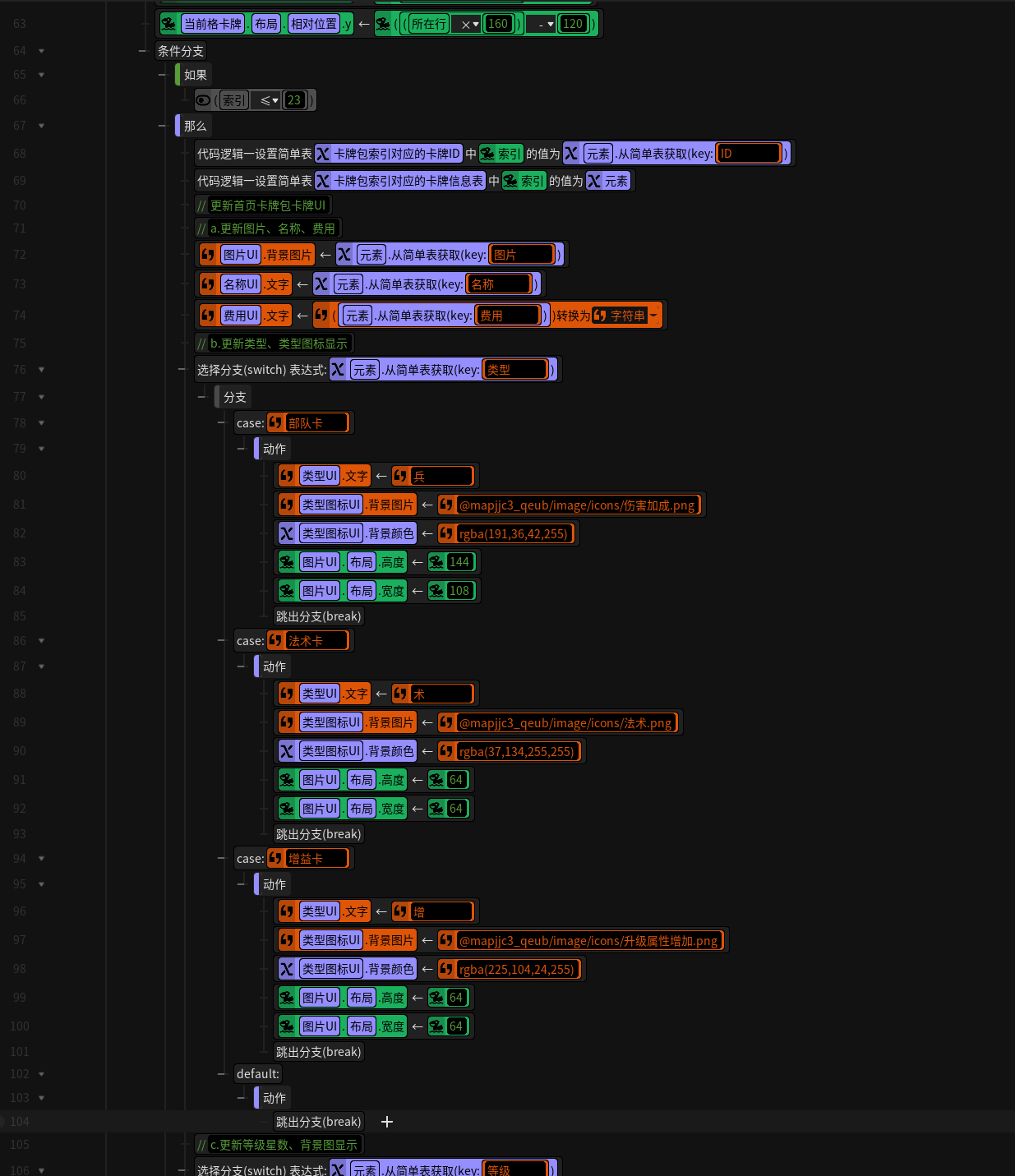Click the string icon before rgba(37,134,255,255)

[446, 751]
